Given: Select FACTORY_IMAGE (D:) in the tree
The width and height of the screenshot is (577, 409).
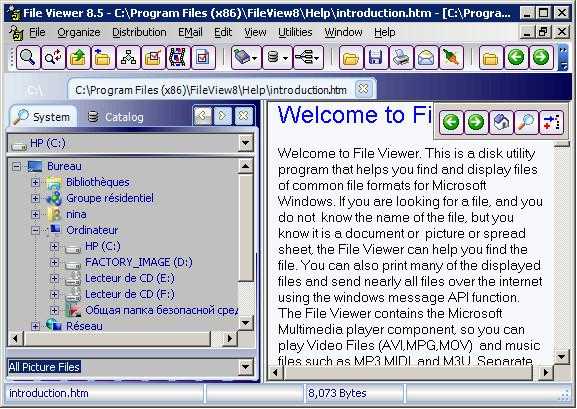Looking at the screenshot, I should (139, 262).
